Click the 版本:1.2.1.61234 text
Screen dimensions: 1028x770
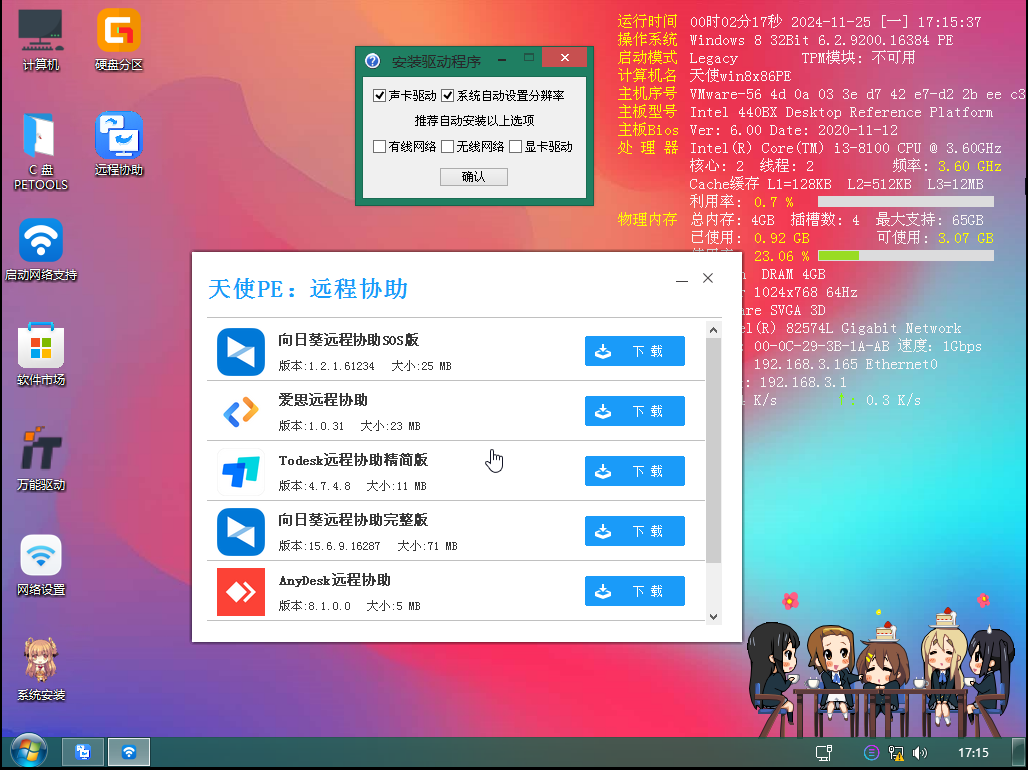326,366
